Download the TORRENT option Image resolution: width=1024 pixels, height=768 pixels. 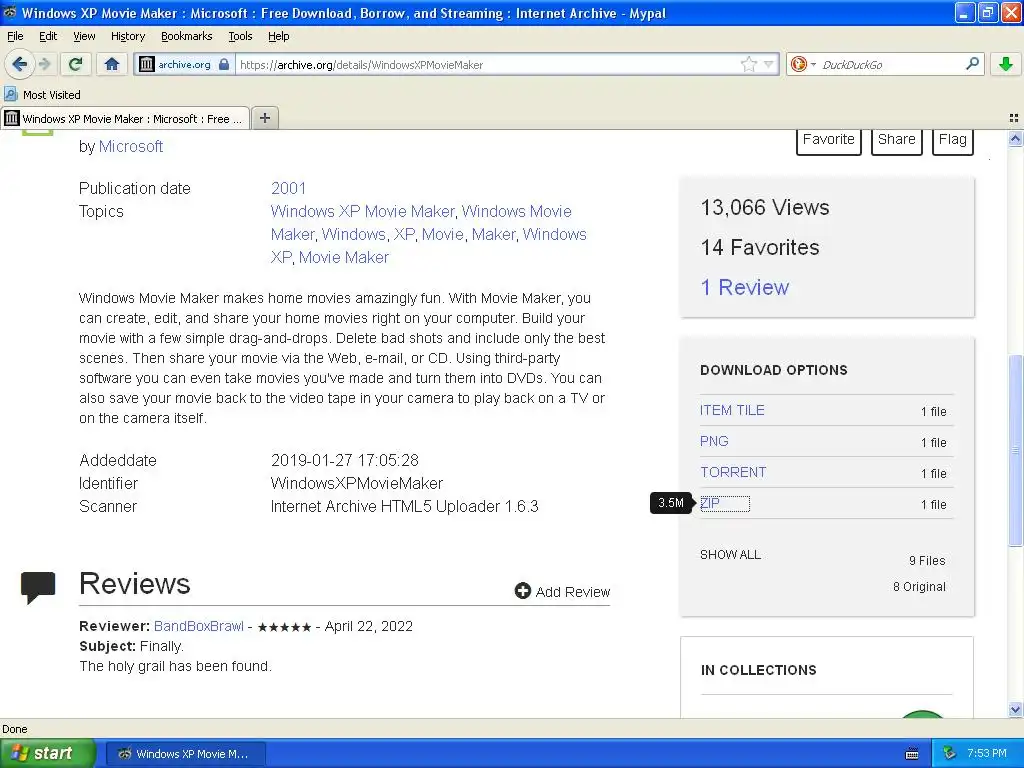(733, 472)
